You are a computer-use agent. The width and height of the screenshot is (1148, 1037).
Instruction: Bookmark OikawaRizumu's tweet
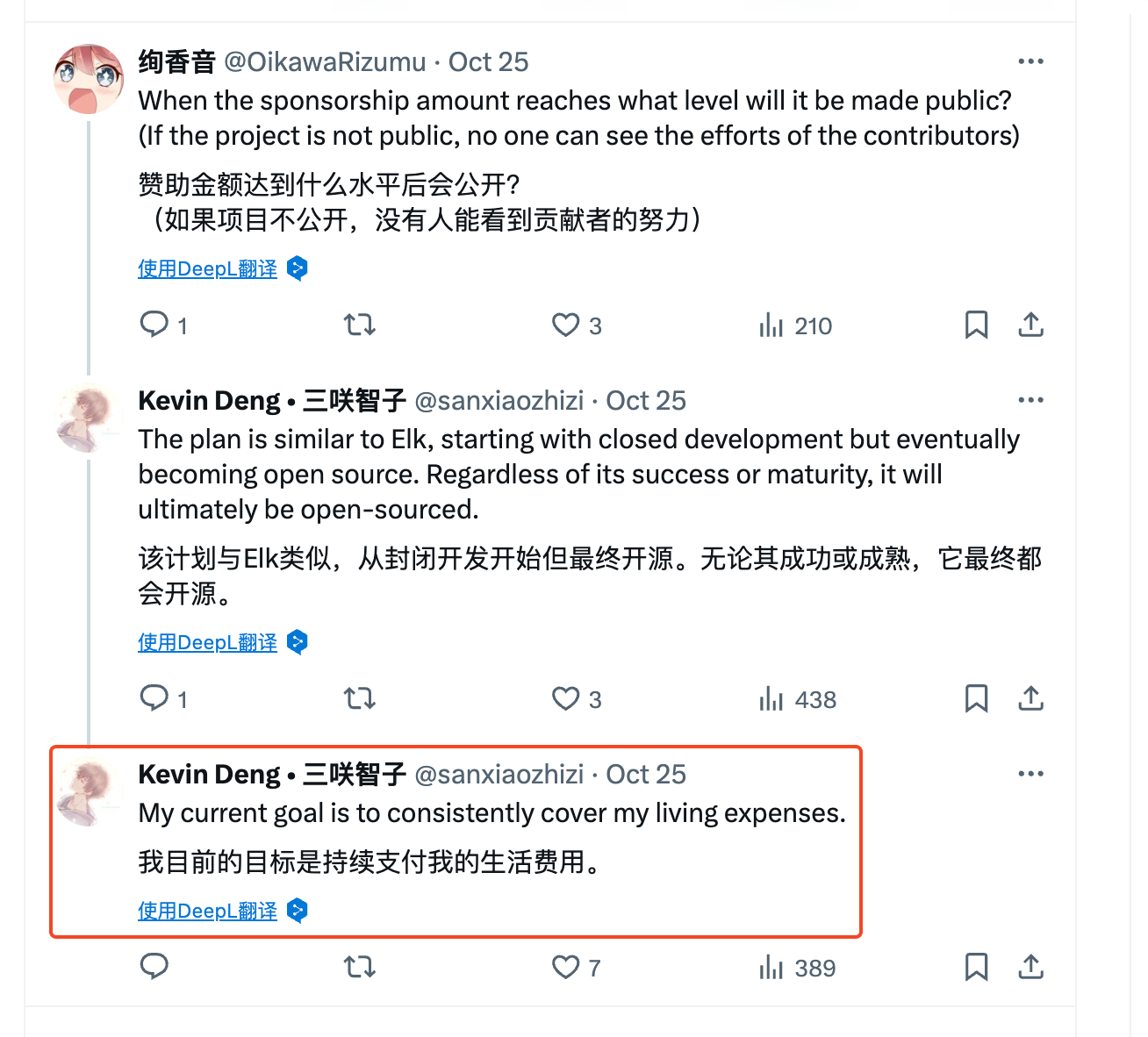(976, 325)
